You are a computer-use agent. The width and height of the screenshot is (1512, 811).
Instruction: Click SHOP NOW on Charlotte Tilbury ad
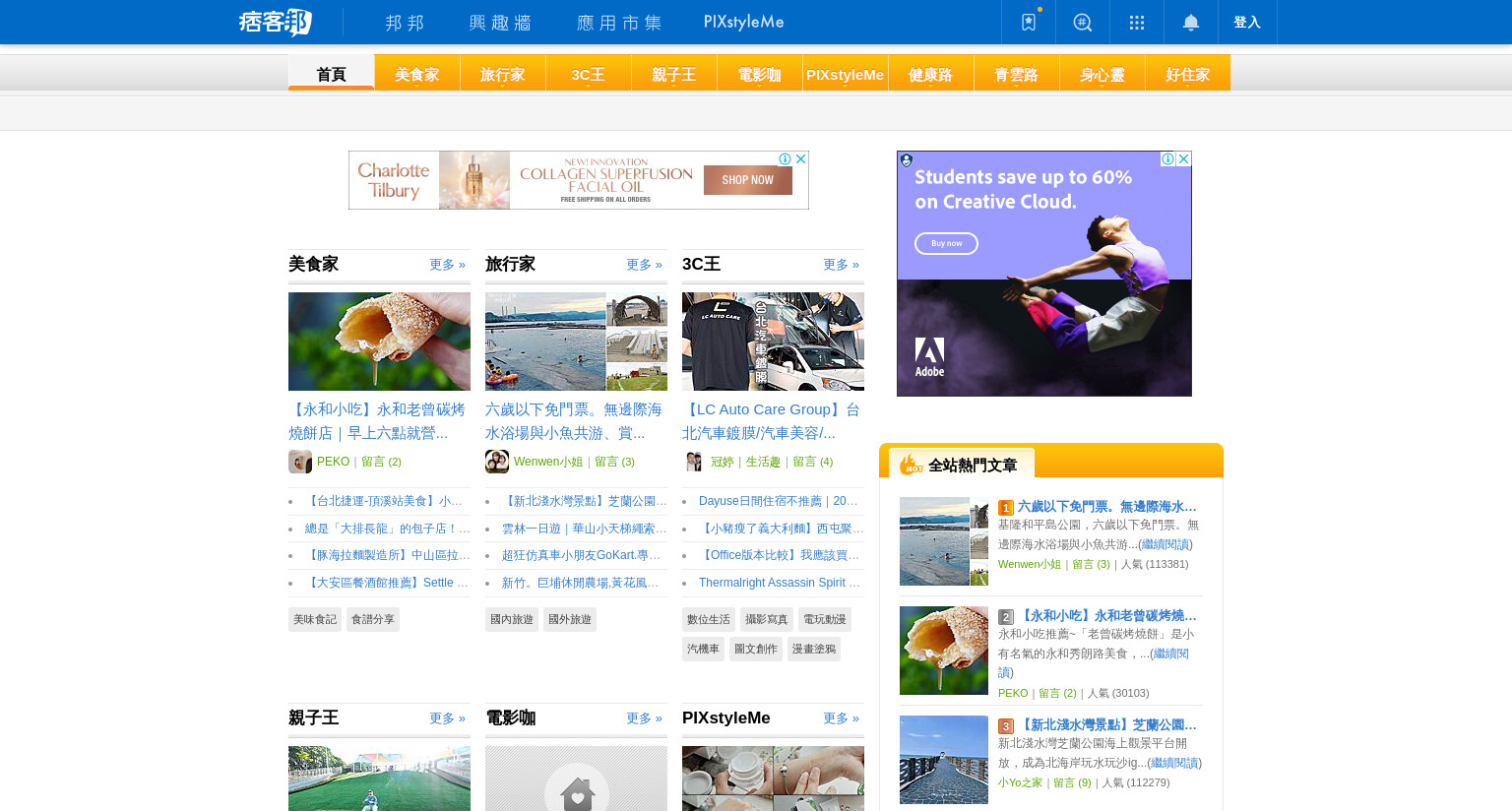pos(748,180)
